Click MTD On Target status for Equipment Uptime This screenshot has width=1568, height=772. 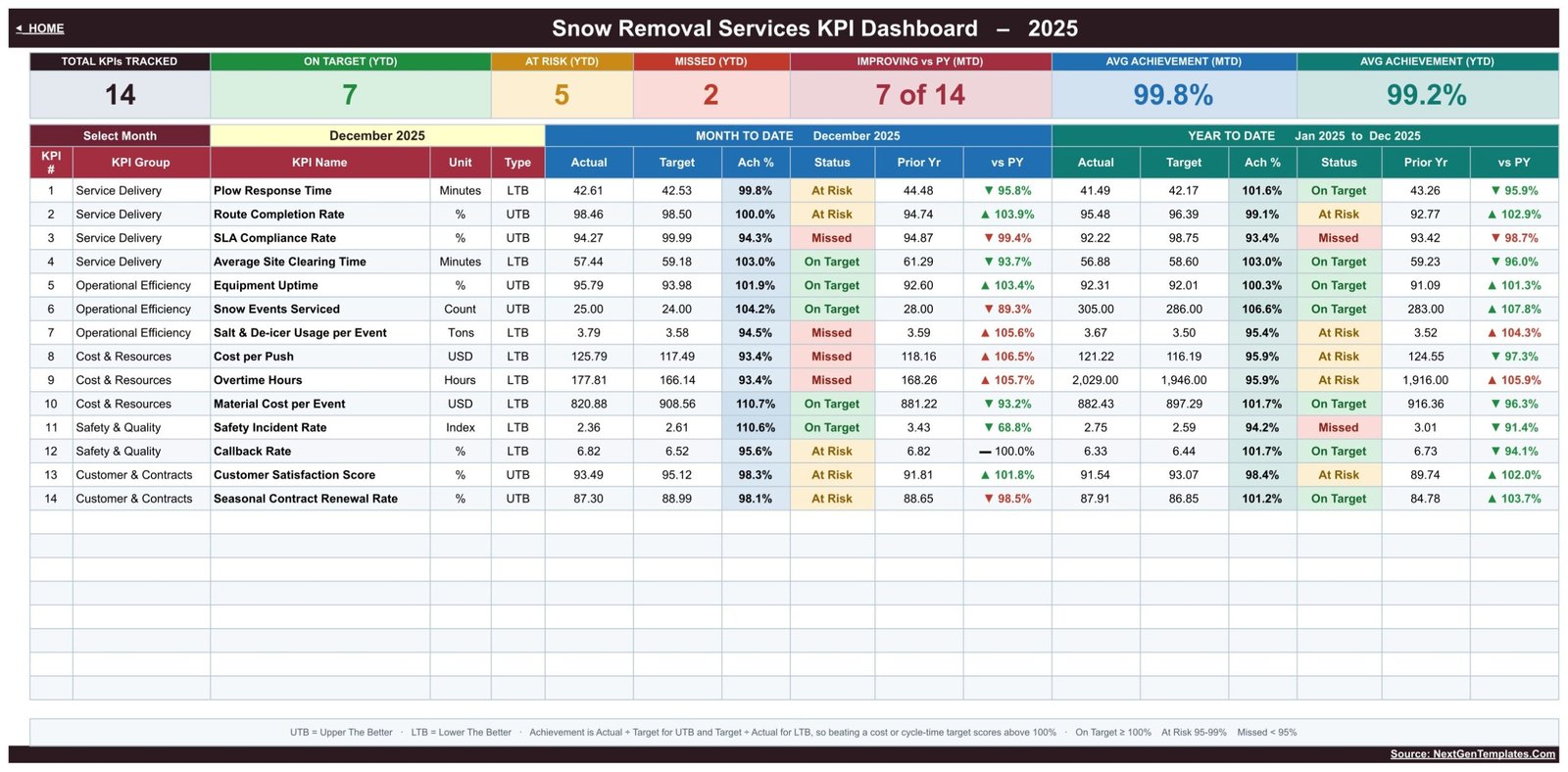coord(831,286)
